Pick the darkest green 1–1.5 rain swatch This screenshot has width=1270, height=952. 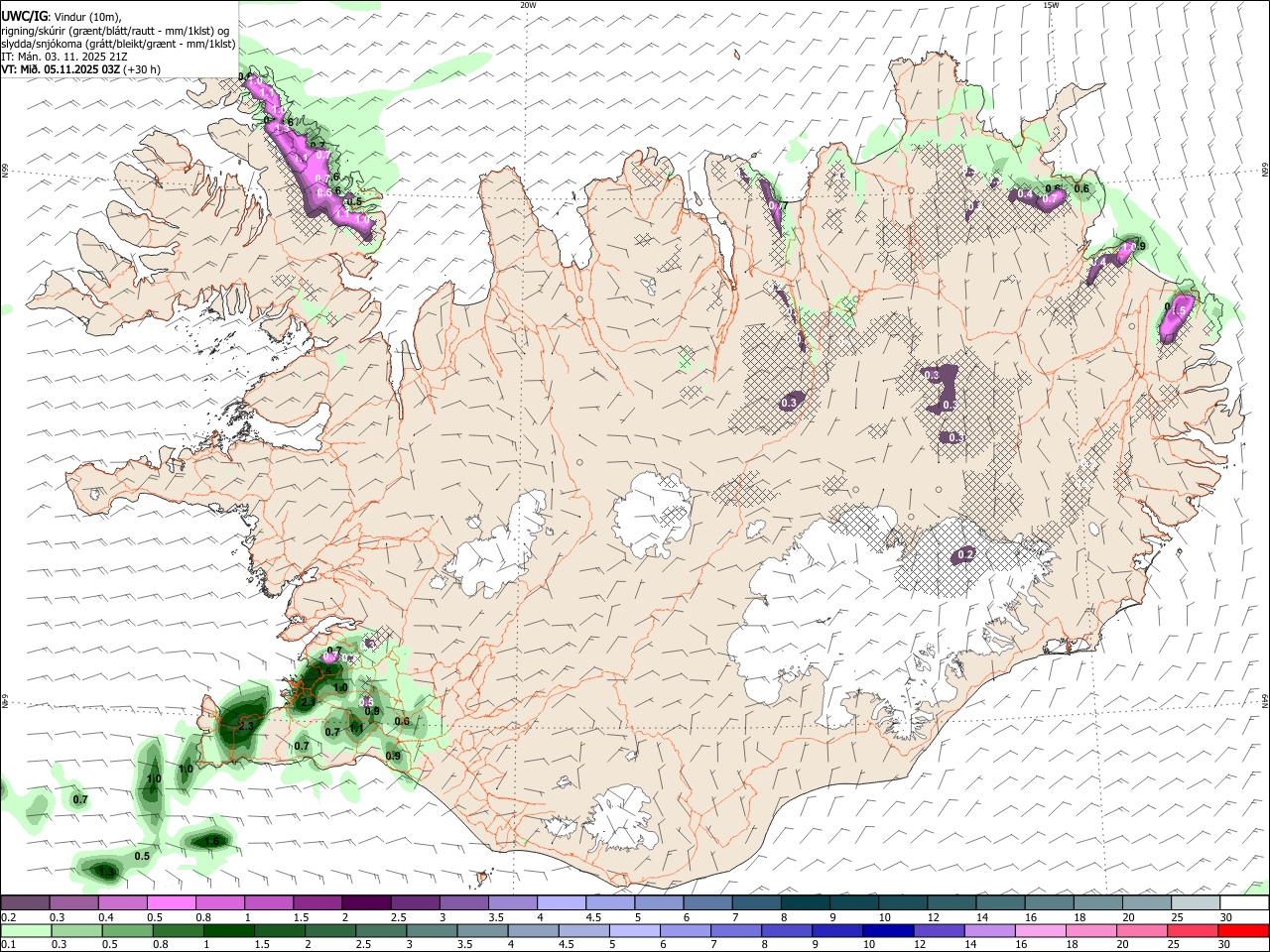[228, 931]
